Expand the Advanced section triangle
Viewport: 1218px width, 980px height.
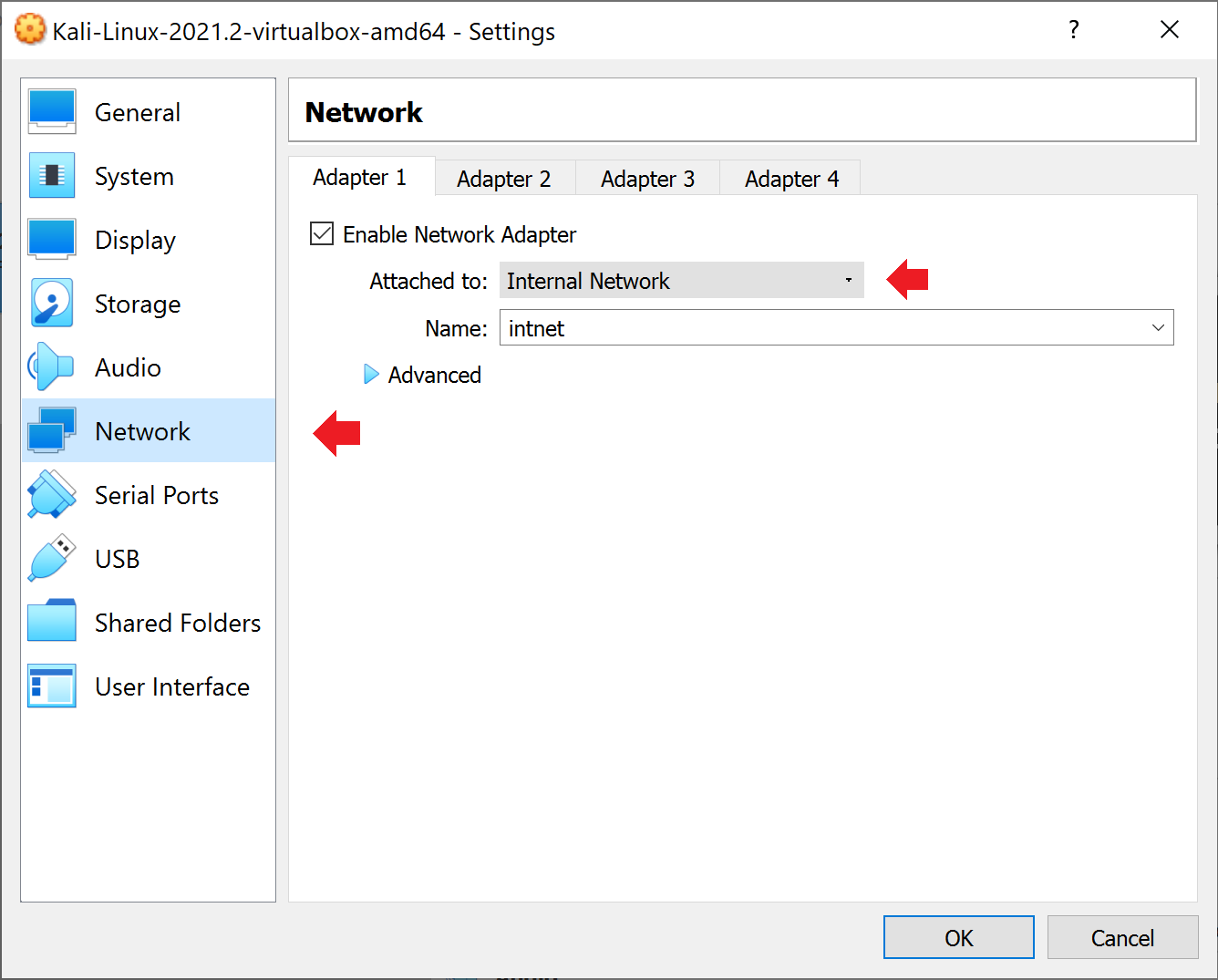(x=371, y=375)
